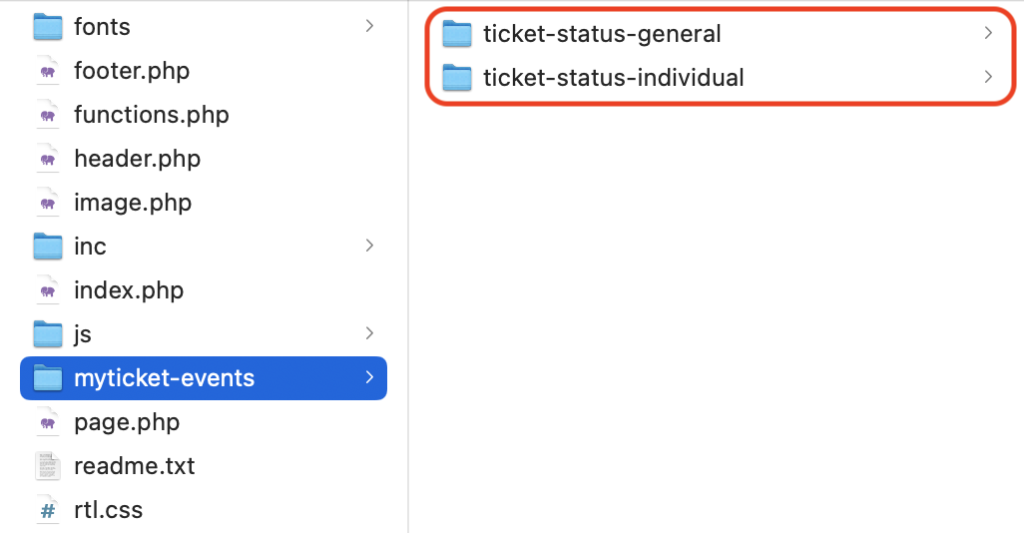Expand the ticket-status-individual chevron

pyautogui.click(x=988, y=77)
